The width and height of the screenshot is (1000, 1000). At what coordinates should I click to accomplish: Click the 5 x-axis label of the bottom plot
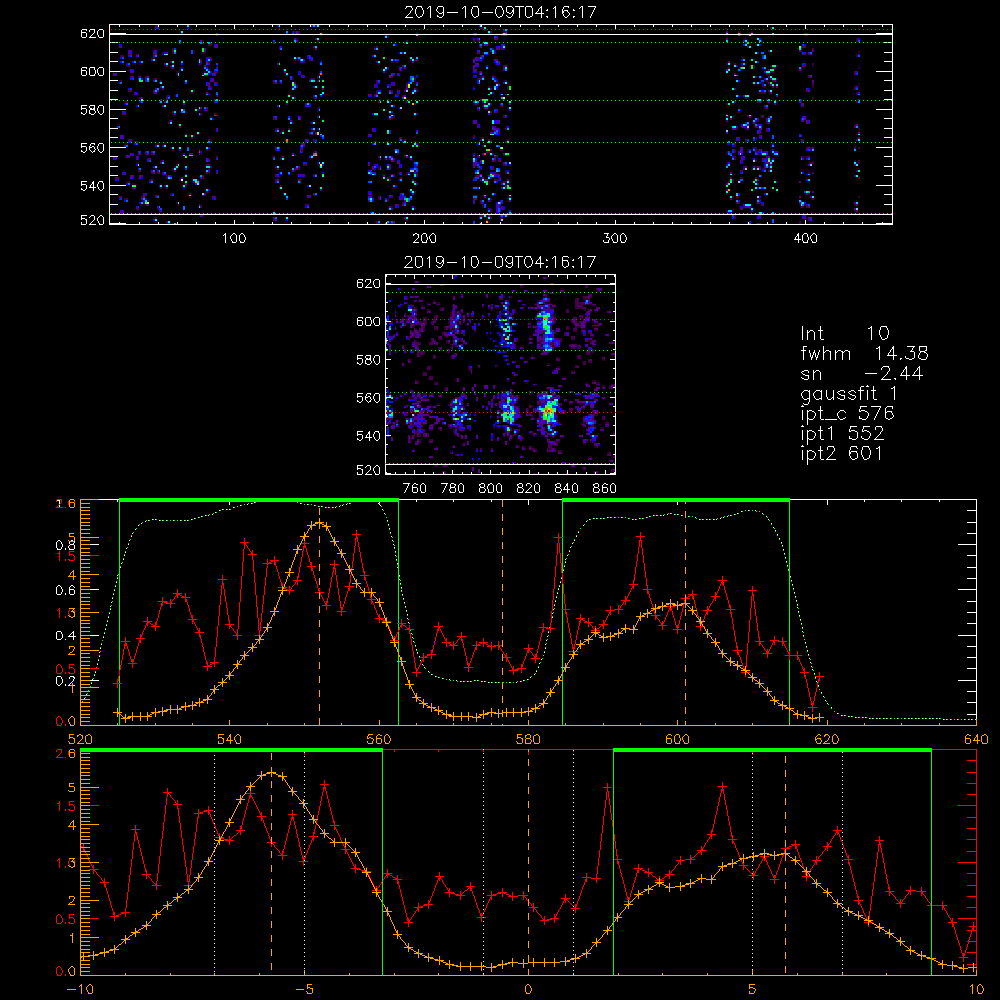point(753,989)
